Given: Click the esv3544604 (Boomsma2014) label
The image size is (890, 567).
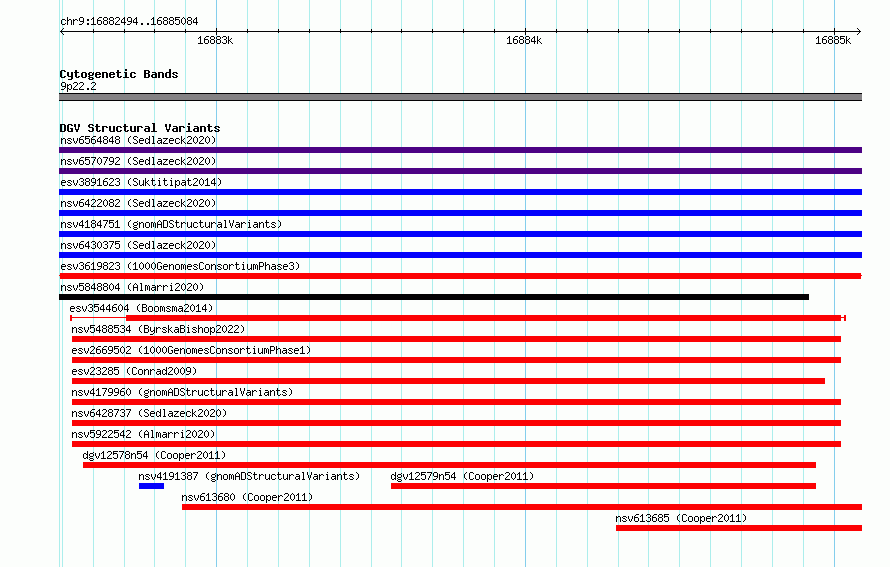Looking at the screenshot, I should click(141, 308).
